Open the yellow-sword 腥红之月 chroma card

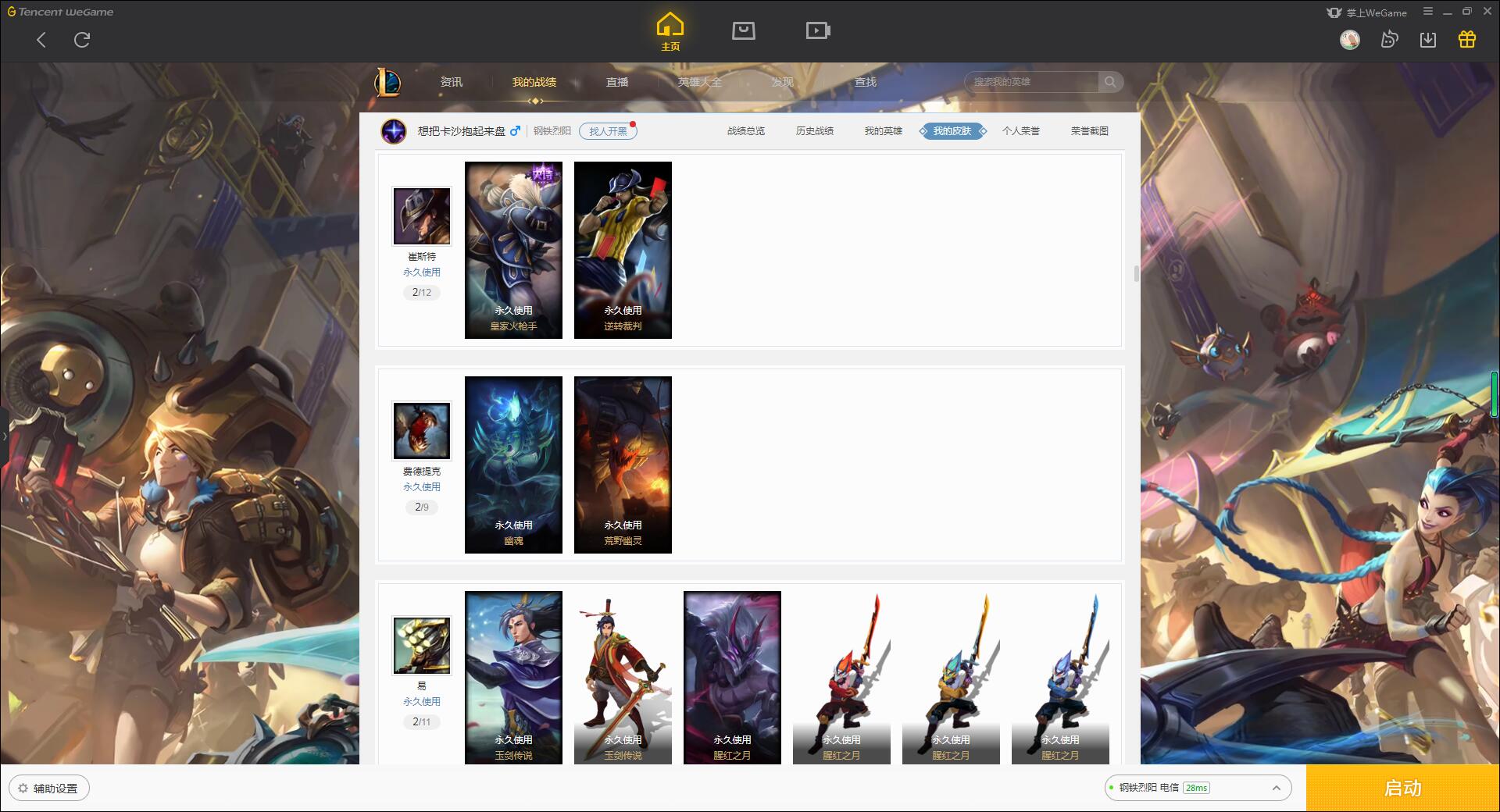pyautogui.click(x=951, y=678)
